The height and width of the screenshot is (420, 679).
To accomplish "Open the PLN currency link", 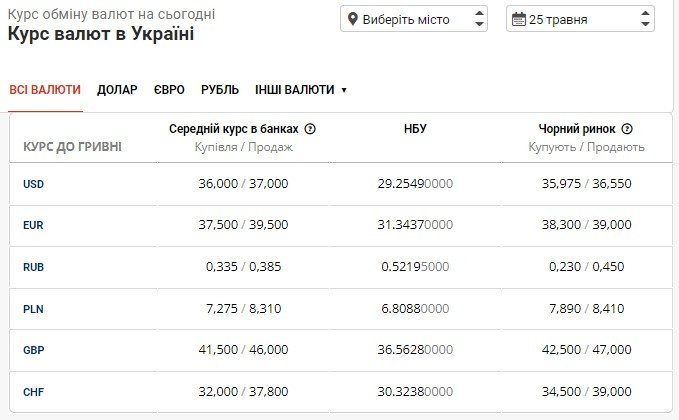I will (x=34, y=309).
